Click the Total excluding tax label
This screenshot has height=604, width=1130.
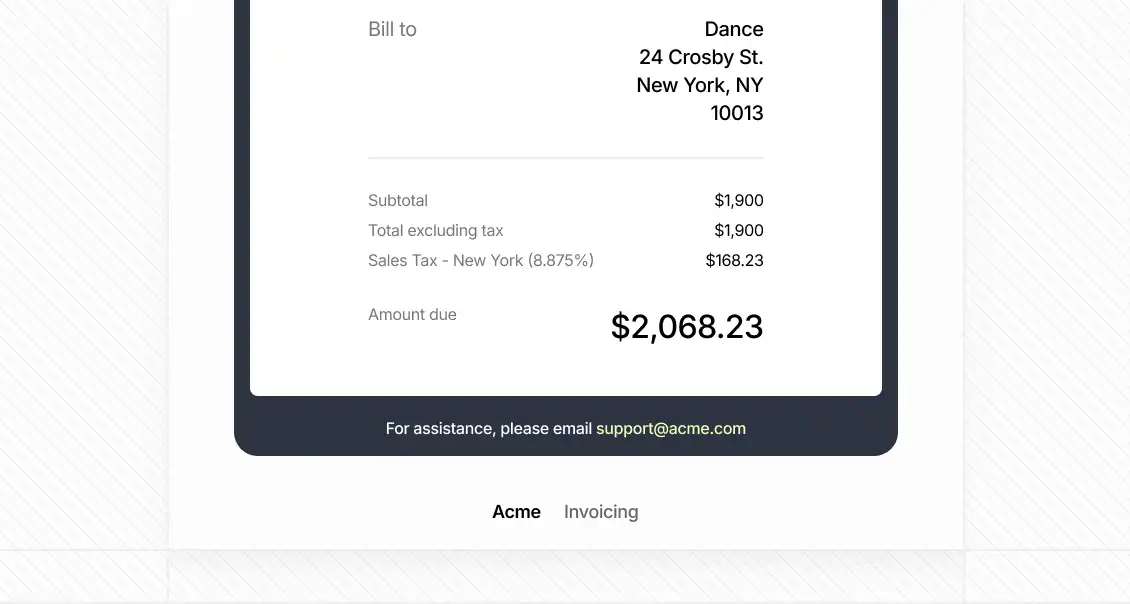[x=435, y=231]
